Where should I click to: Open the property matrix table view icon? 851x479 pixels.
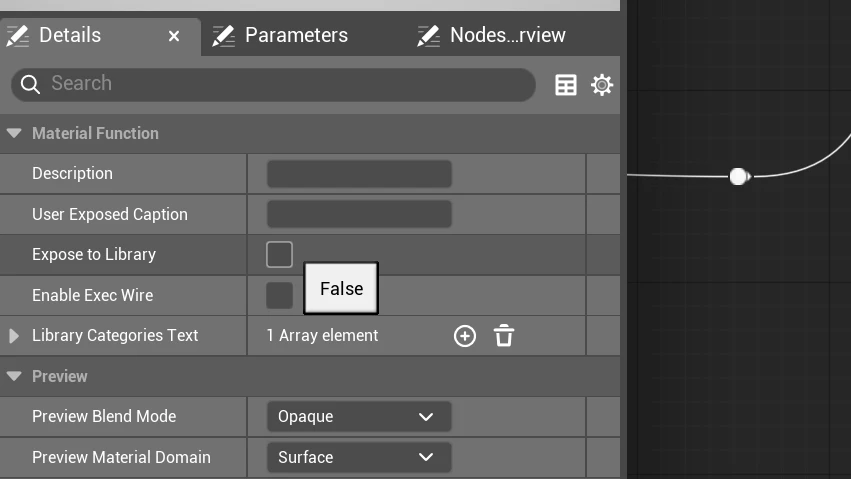pyautogui.click(x=566, y=85)
